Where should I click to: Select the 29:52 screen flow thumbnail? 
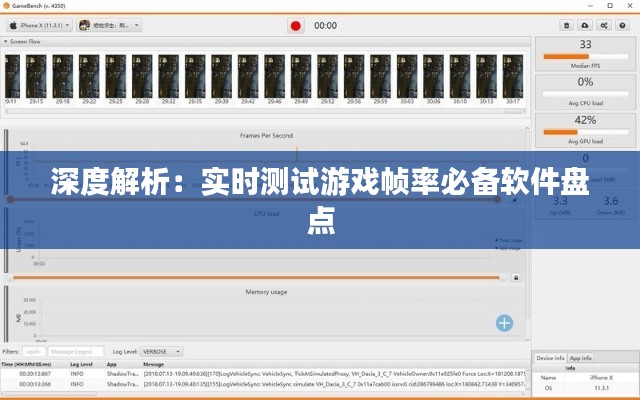click(x=327, y=76)
